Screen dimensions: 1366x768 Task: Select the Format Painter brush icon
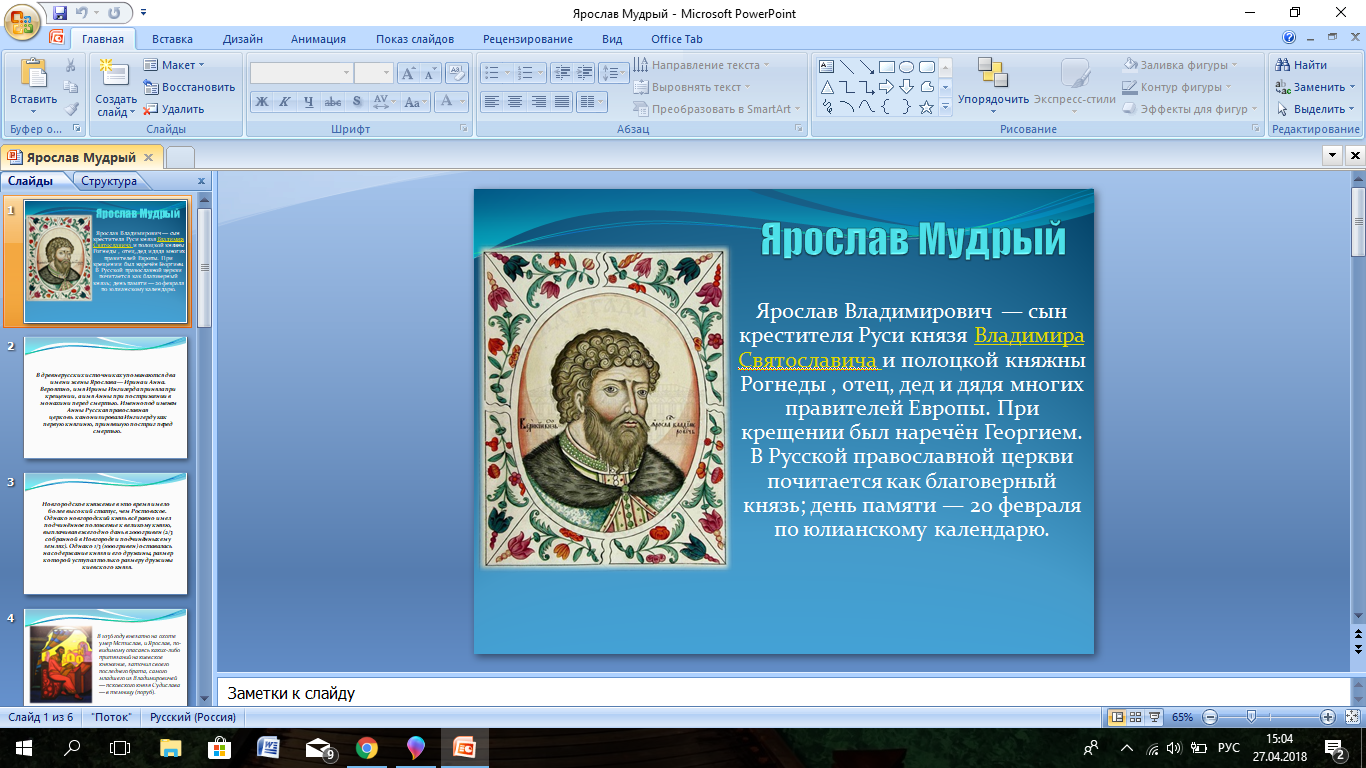71,109
